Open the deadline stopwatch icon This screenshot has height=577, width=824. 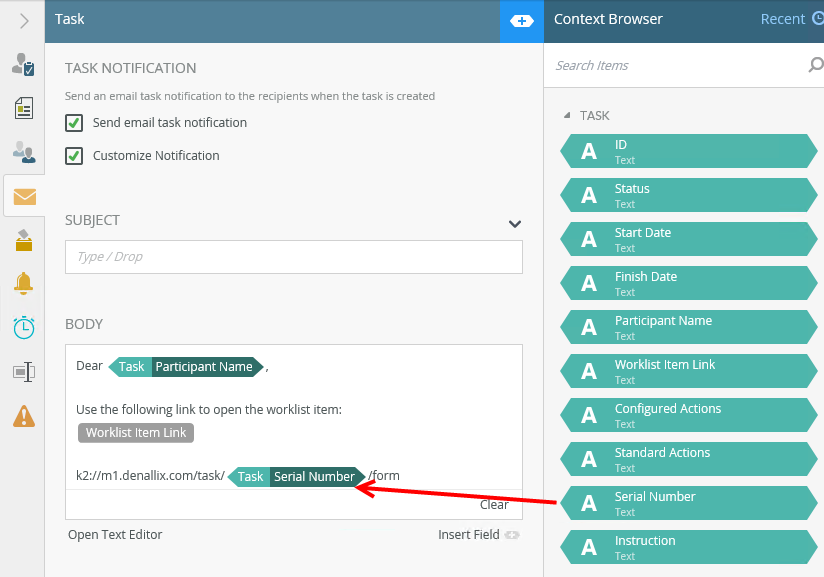click(x=24, y=327)
